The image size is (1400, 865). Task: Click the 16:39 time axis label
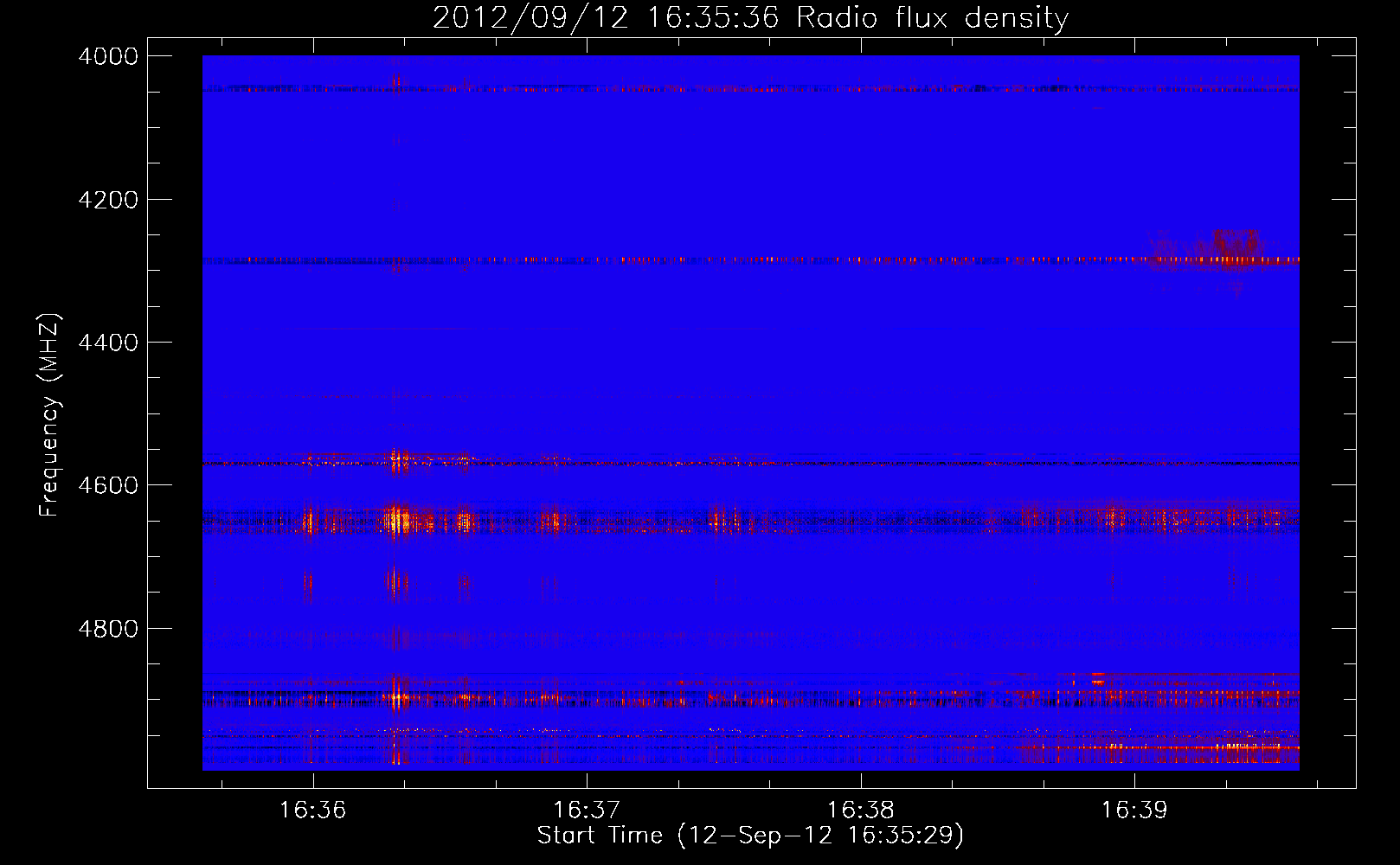[1134, 810]
